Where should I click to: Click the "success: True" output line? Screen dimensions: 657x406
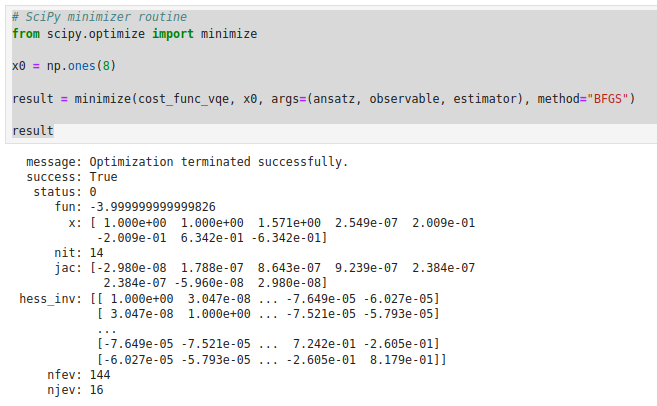click(72, 177)
